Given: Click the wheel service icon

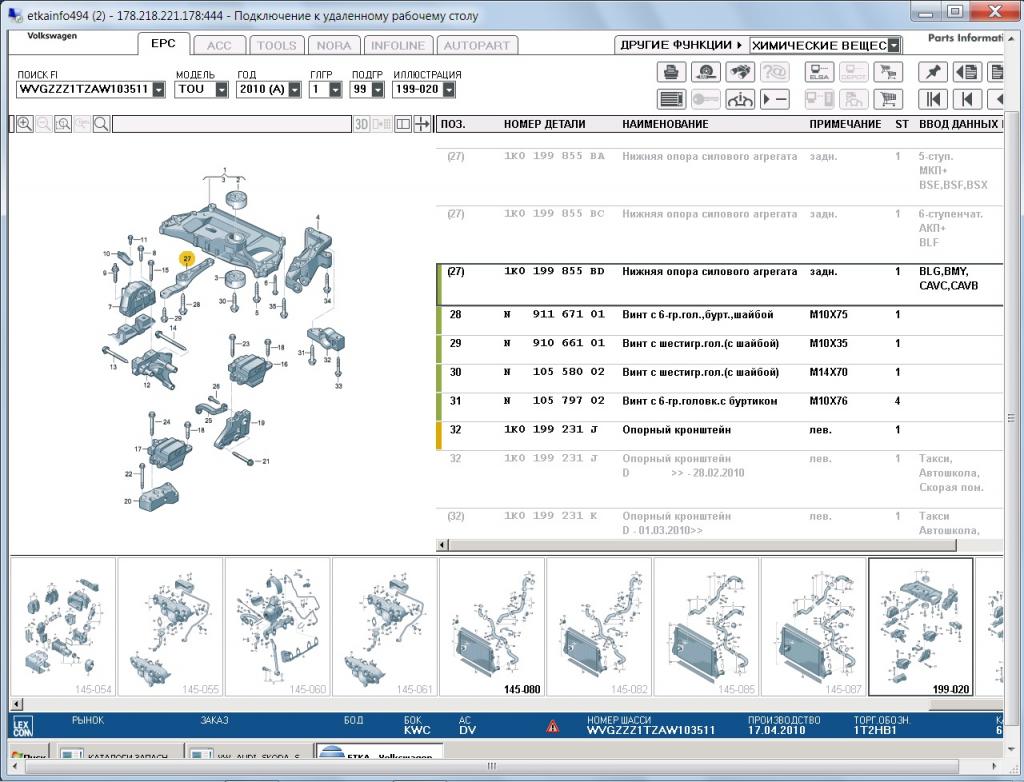Looking at the screenshot, I should coord(705,72).
